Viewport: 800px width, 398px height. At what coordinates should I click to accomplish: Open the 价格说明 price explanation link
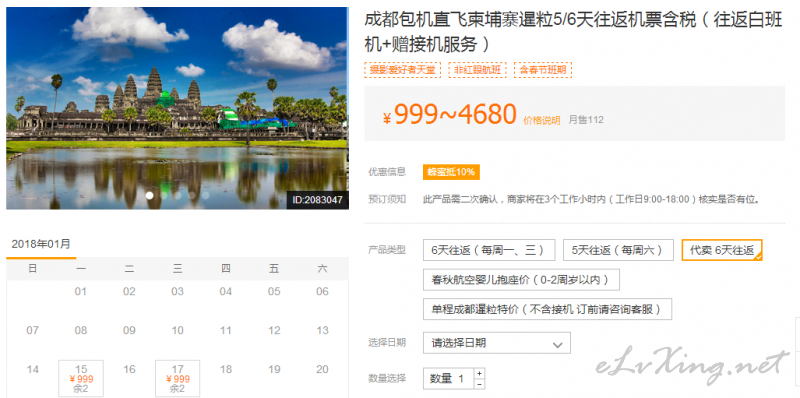[542, 120]
